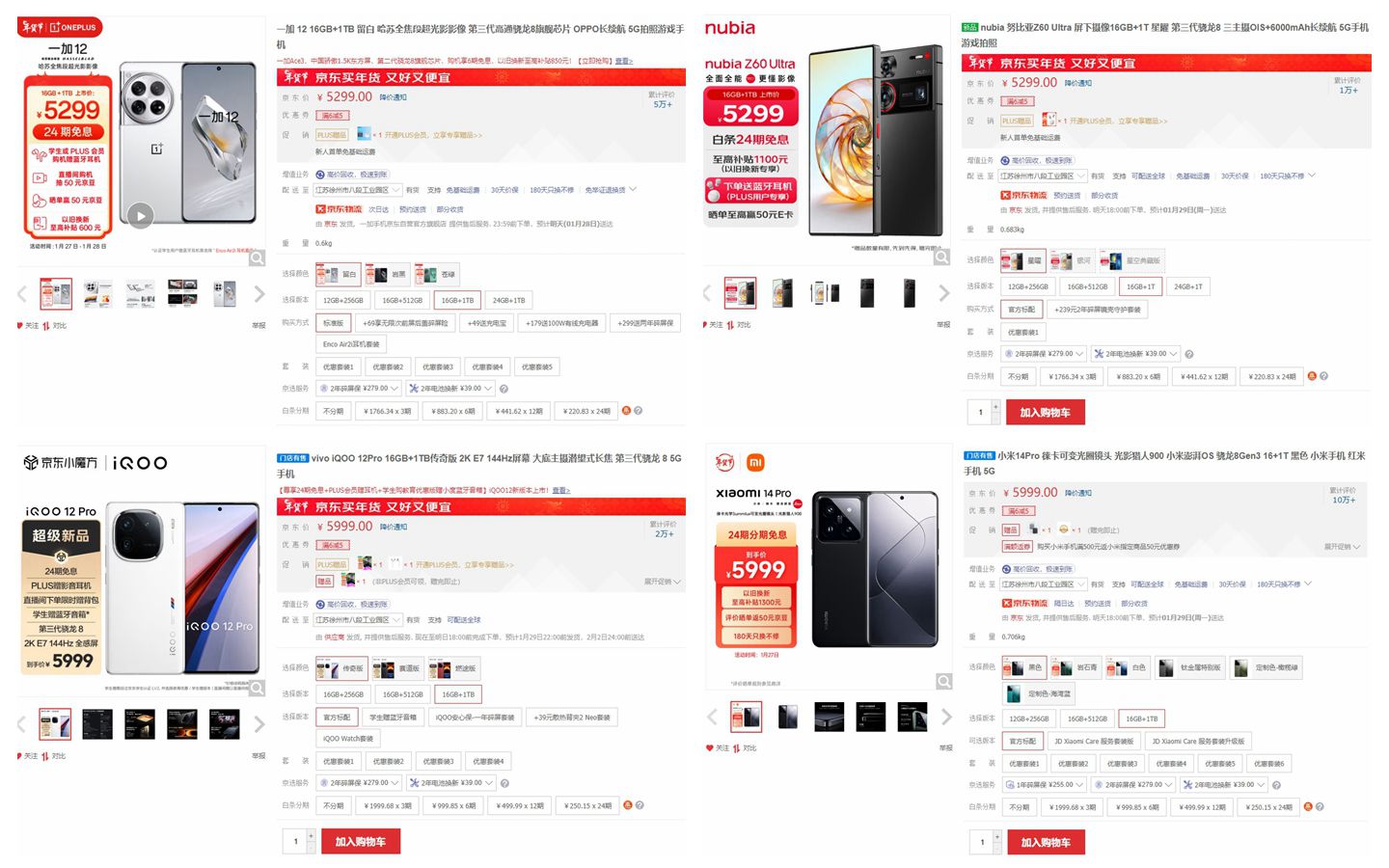The image size is (1389, 868).
Task: Add the nubia Z60 Ultra to cart
Action: point(1045,413)
